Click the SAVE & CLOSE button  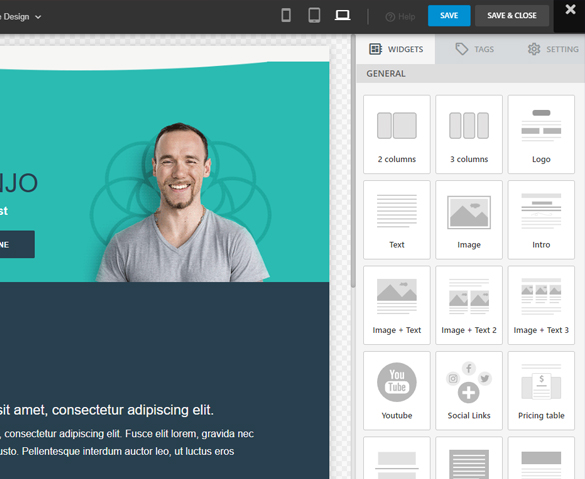click(x=512, y=16)
